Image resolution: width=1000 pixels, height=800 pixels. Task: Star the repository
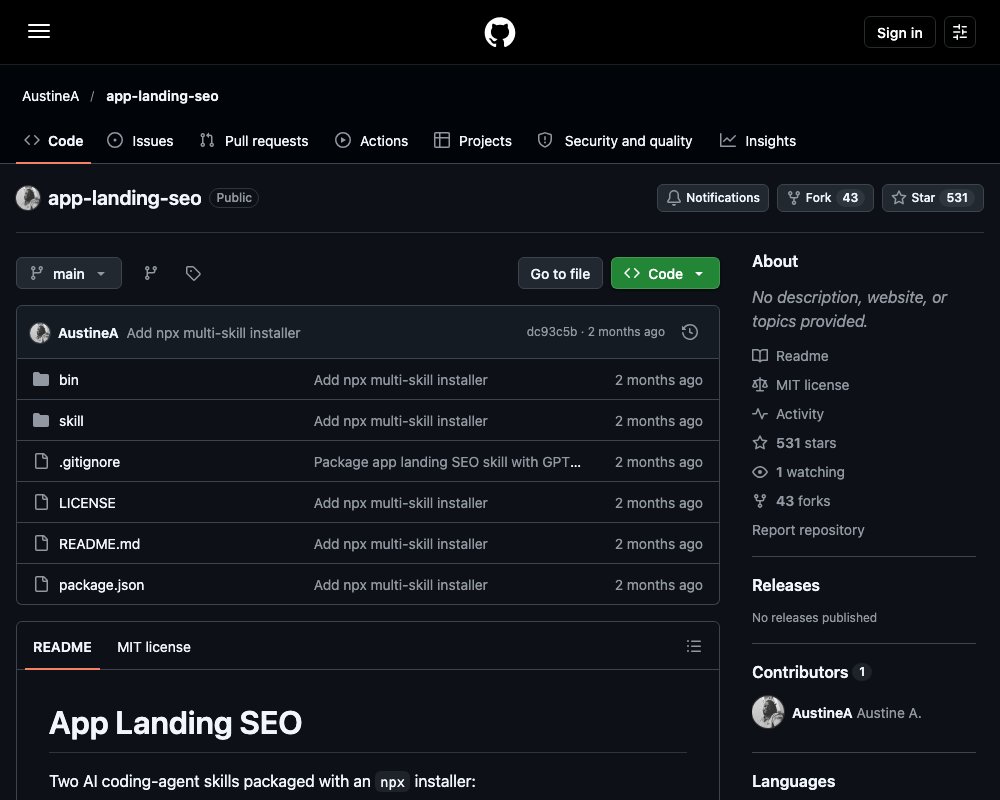coord(932,198)
